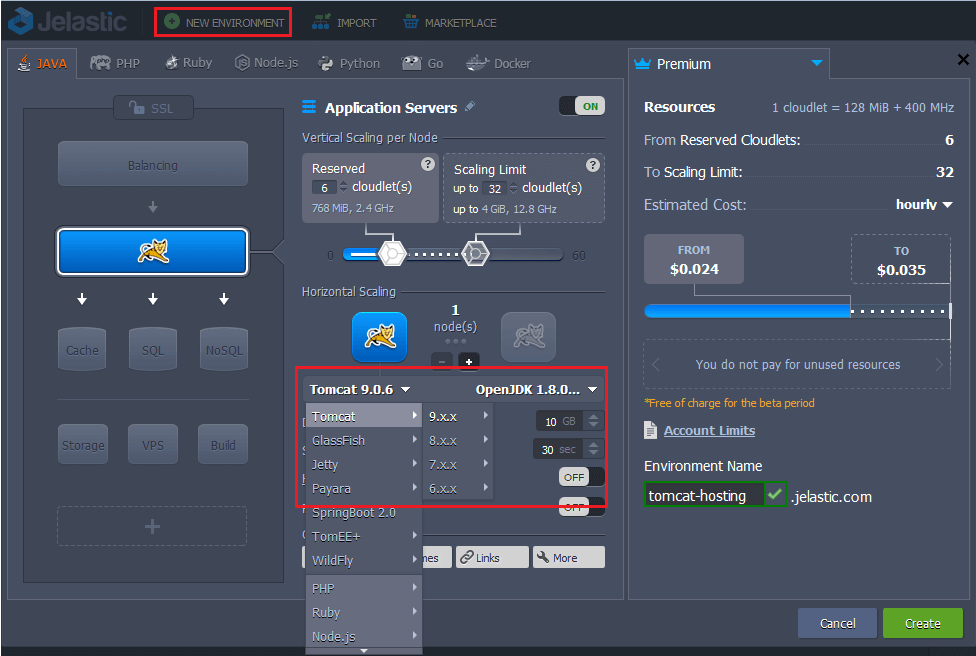This screenshot has width=976, height=656.
Task: Expand the TomEE+ submenu
Action: click(364, 536)
